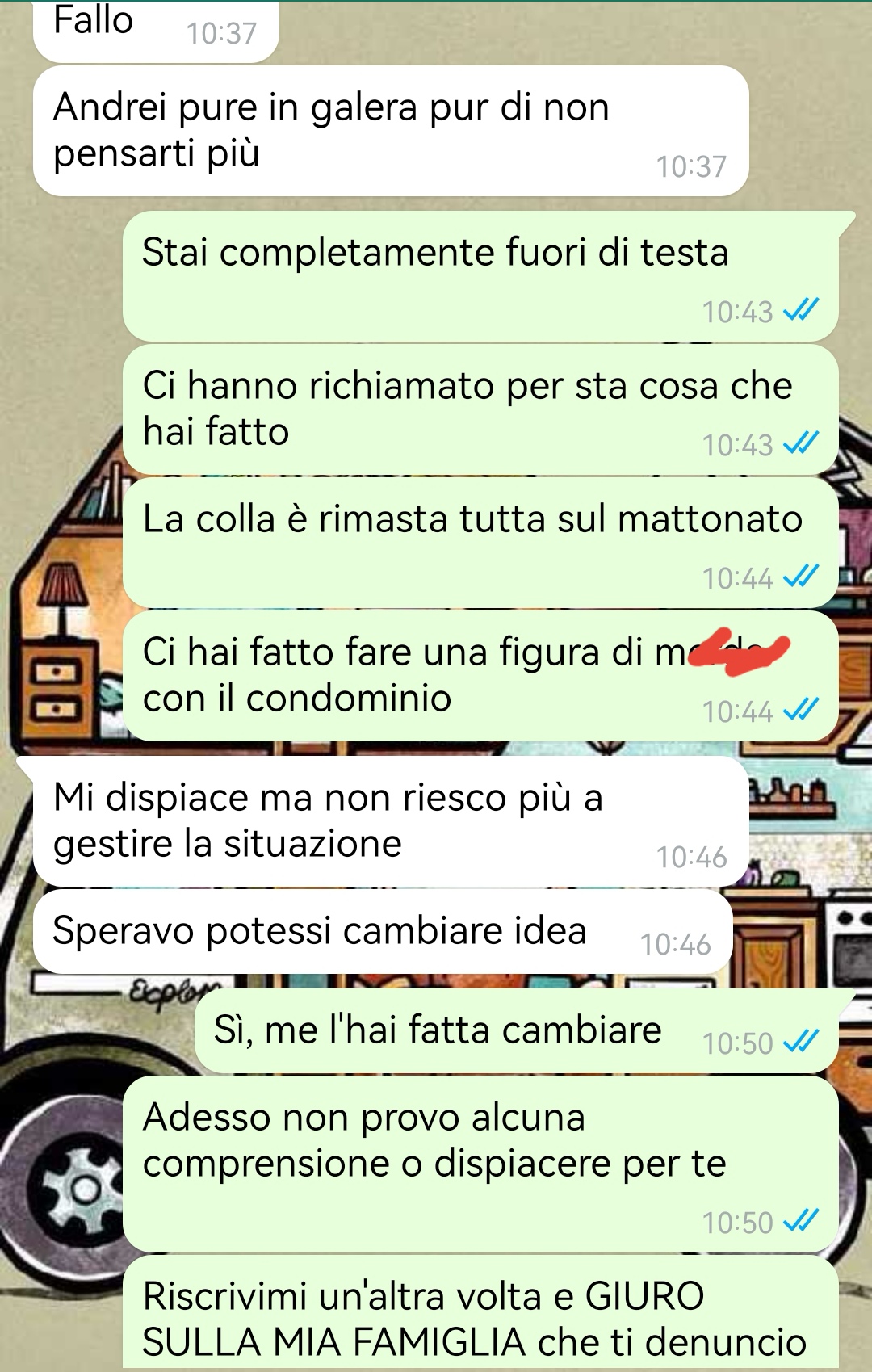The image size is (872, 1372).
Task: Select 'Ci hai fatto fare una figura' message
Action: pos(480,676)
